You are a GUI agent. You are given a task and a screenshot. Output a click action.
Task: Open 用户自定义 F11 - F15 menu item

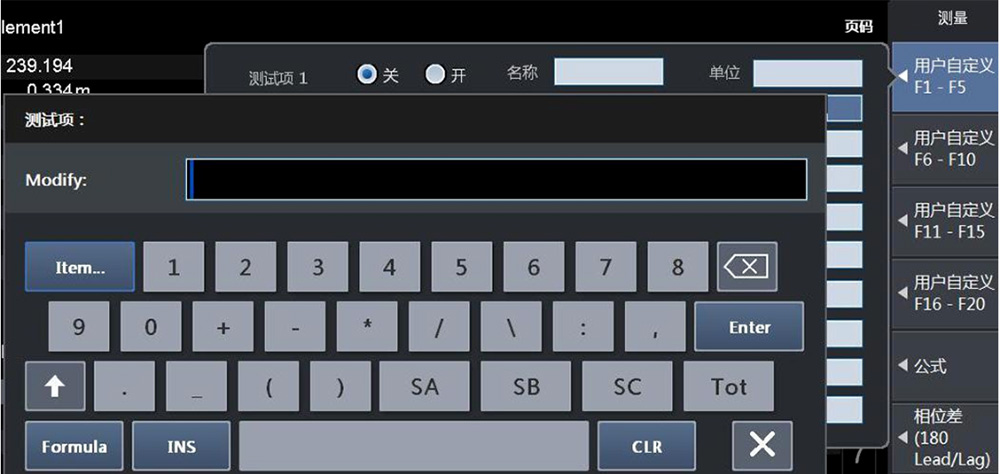click(x=946, y=221)
